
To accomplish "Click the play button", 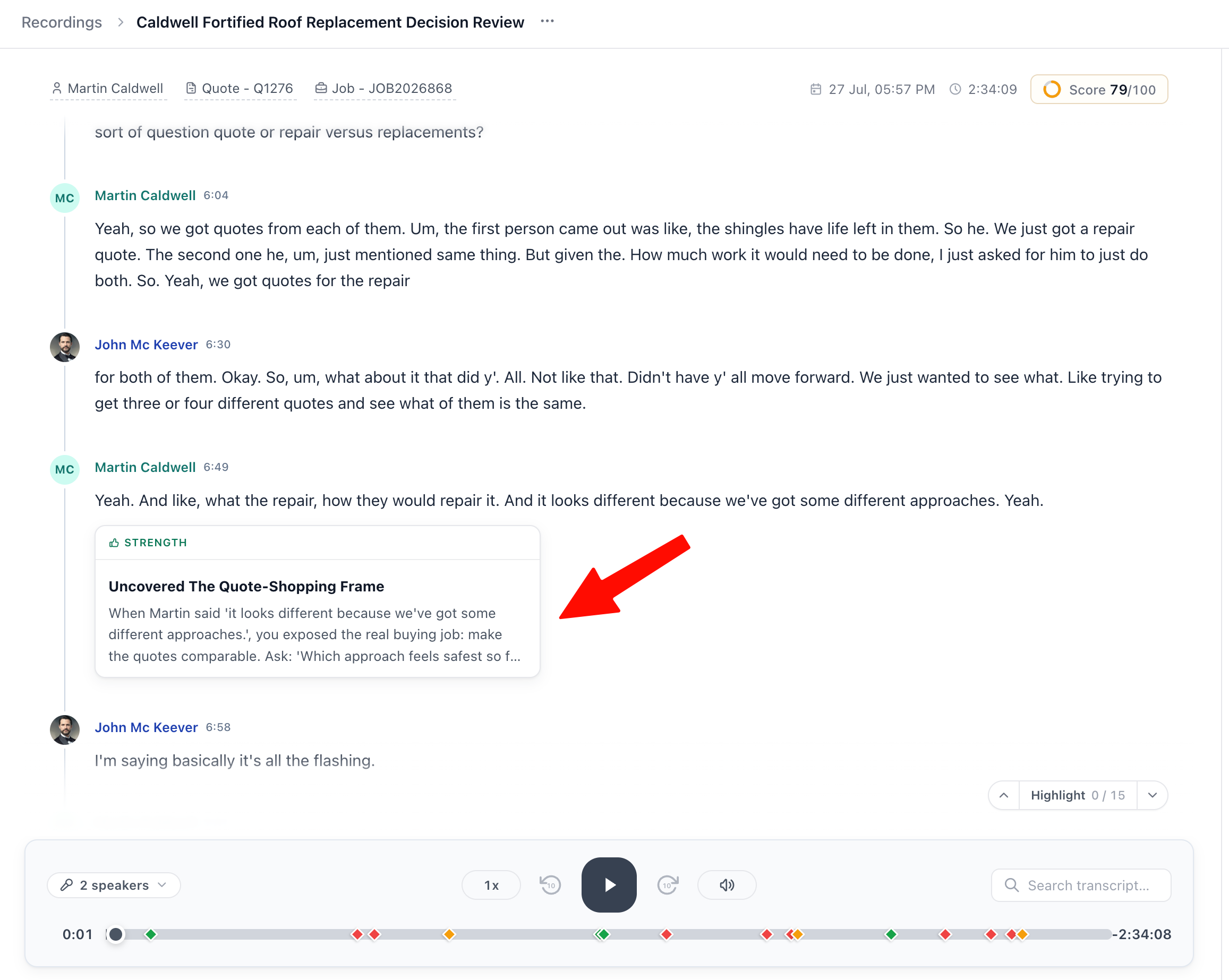I will (x=609, y=884).
